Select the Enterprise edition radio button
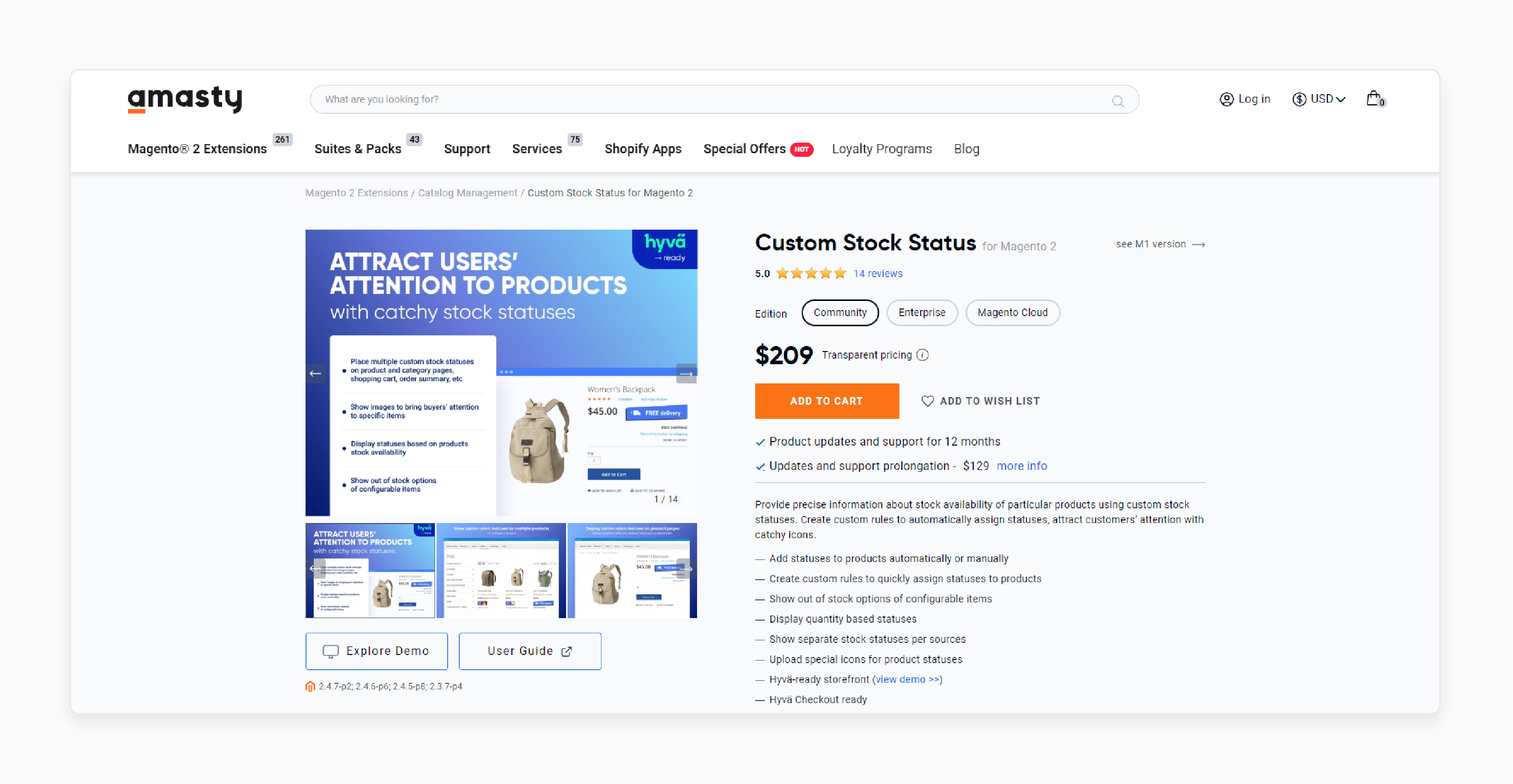Image resolution: width=1513 pixels, height=784 pixels. pyautogui.click(x=921, y=312)
